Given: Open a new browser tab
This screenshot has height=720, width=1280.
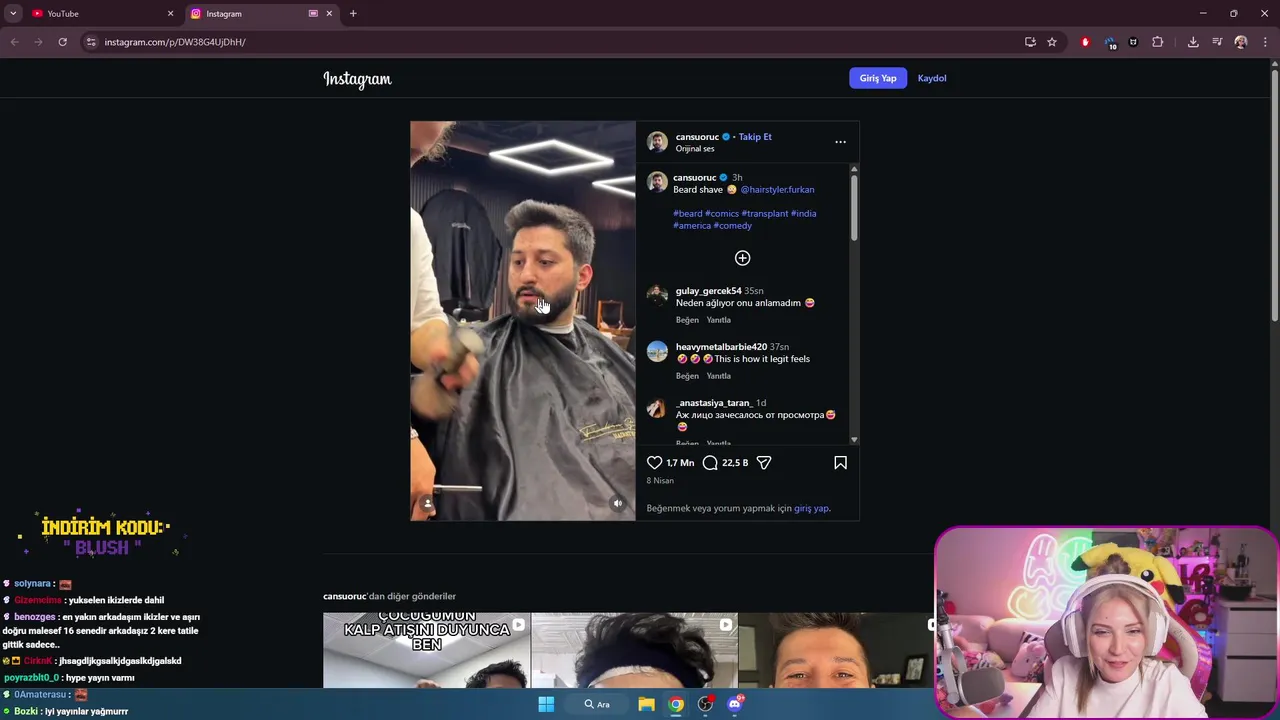Looking at the screenshot, I should click(x=353, y=14).
